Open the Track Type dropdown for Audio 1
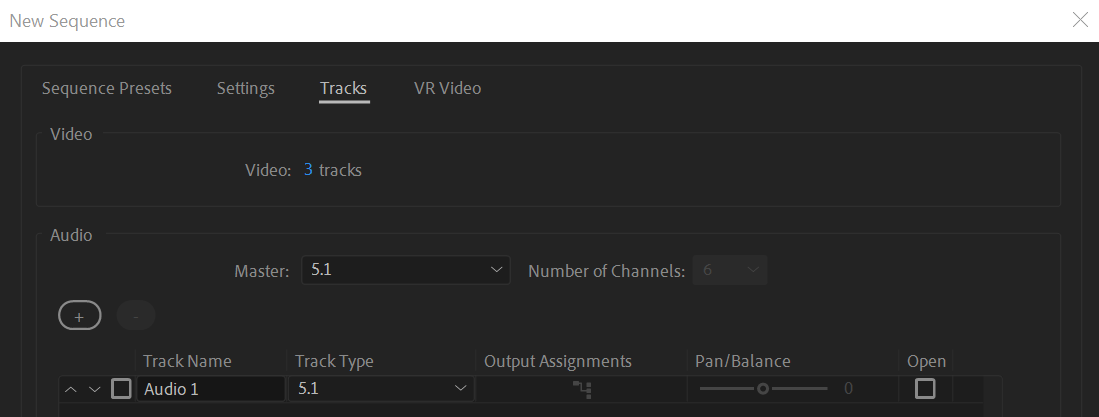The width and height of the screenshot is (1099, 417). [381, 389]
